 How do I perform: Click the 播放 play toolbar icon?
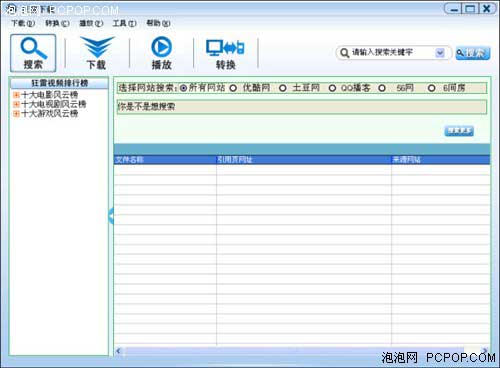[161, 53]
